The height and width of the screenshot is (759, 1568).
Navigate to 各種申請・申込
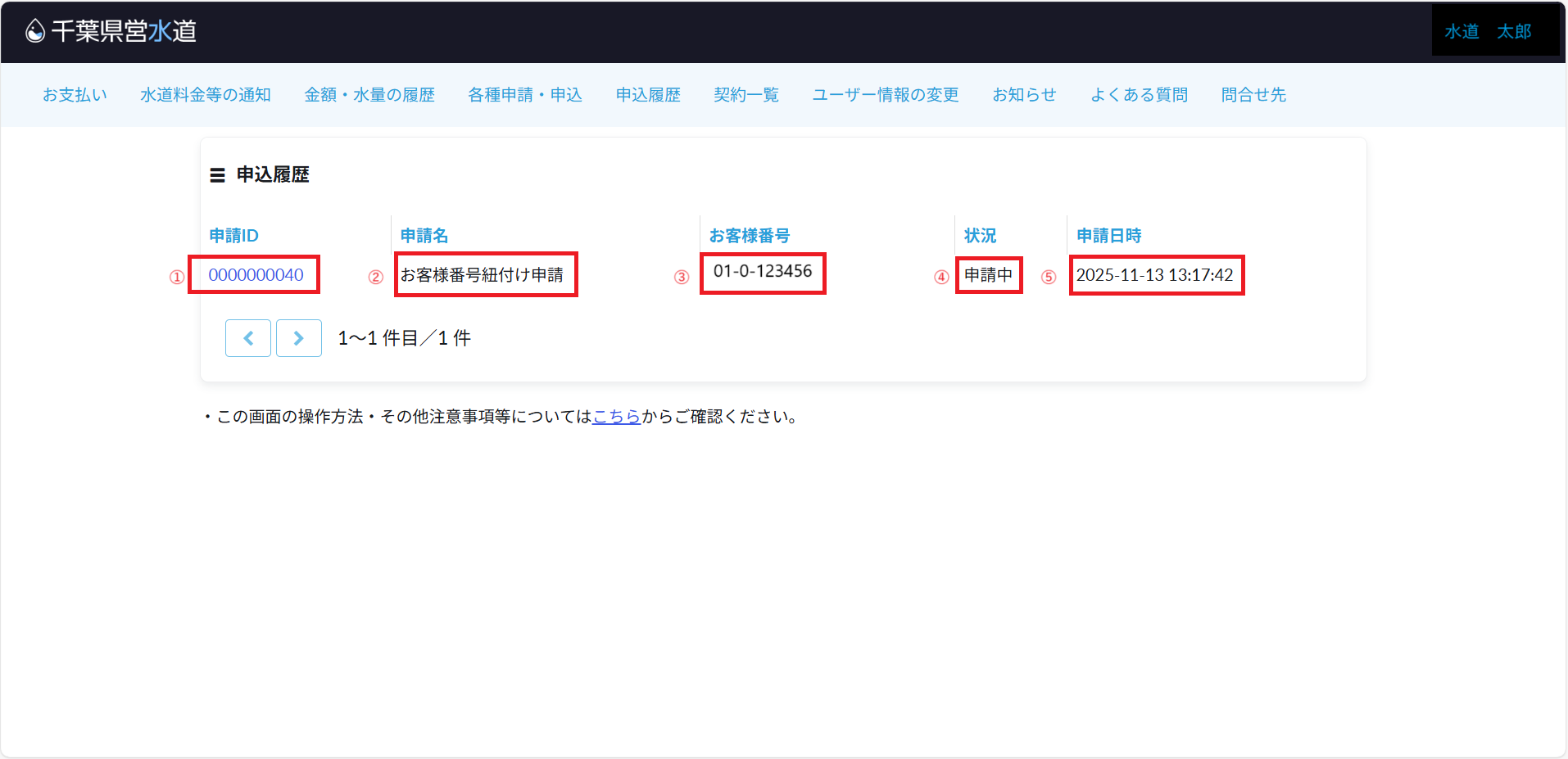[525, 95]
